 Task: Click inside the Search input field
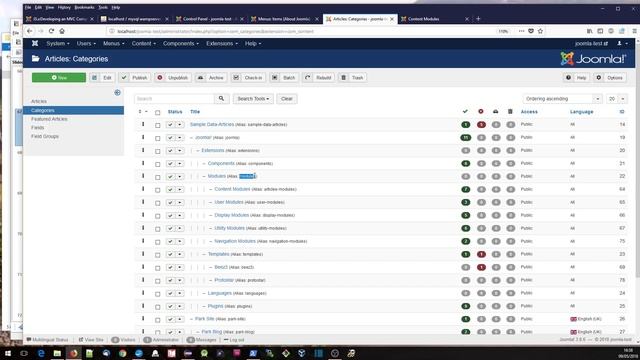click(x=174, y=98)
